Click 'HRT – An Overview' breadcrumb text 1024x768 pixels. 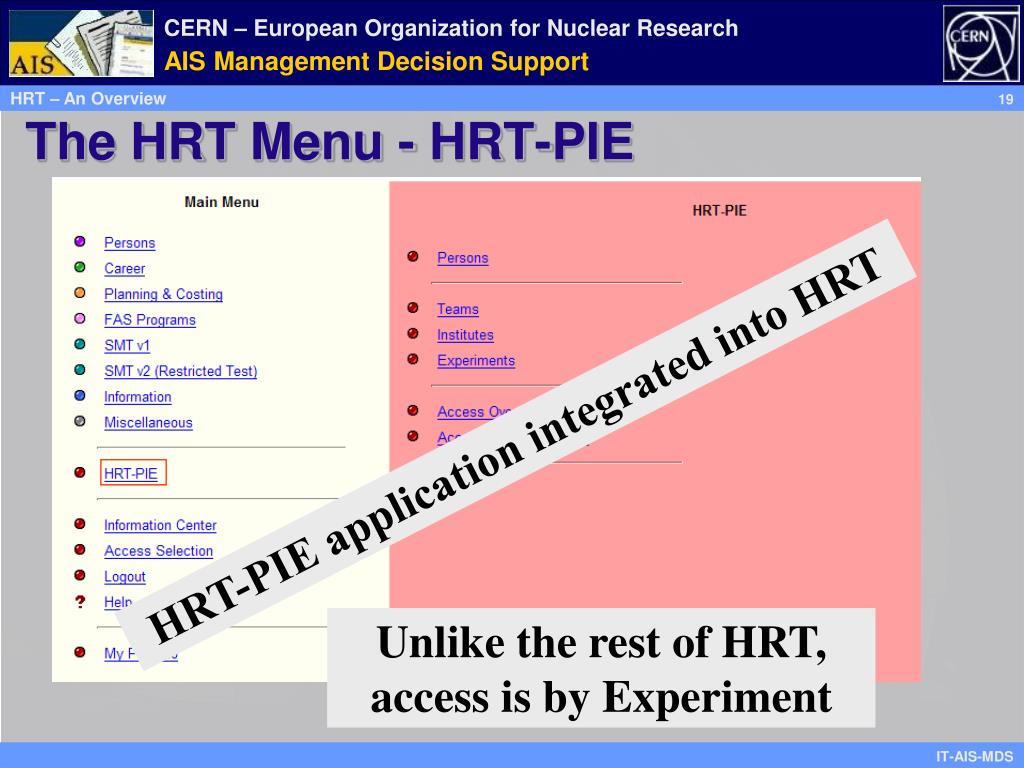click(88, 99)
